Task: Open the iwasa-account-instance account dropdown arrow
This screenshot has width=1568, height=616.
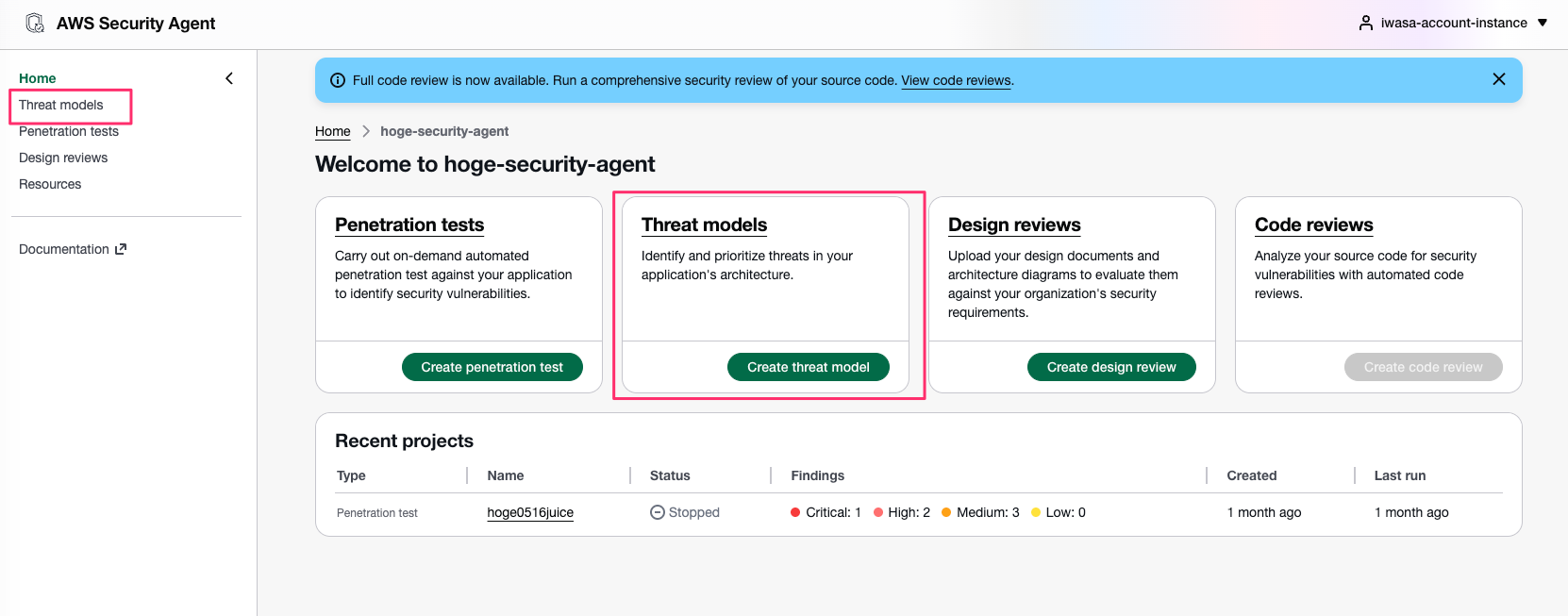Action: 1543,23
